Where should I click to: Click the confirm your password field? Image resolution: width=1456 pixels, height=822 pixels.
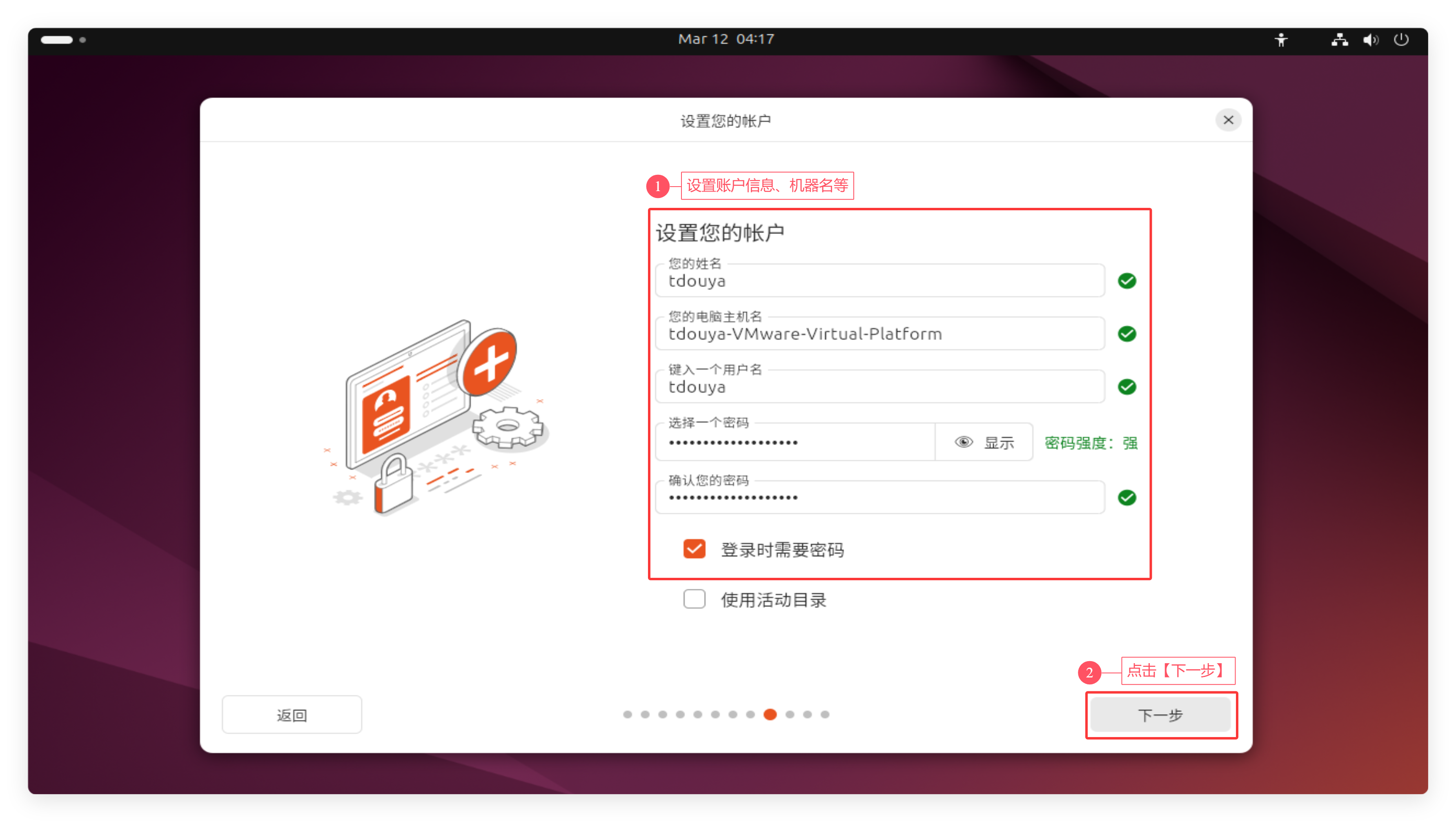point(879,497)
